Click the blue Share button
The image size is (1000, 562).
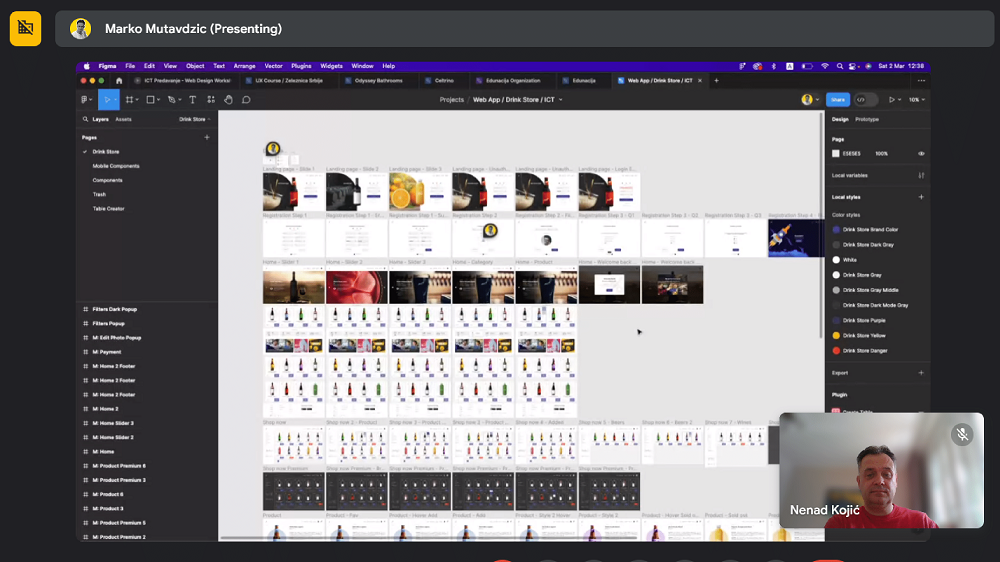[837, 99]
